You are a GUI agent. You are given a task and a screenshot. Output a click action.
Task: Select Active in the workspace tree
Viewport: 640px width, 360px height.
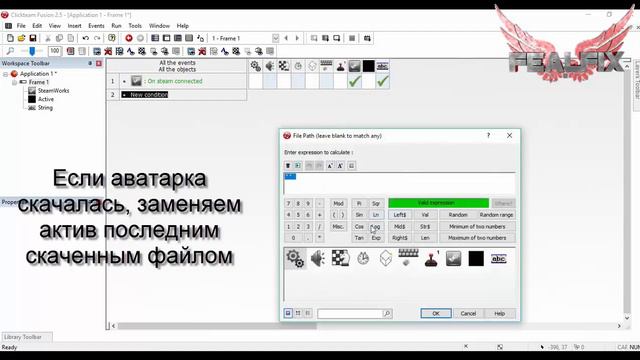pyautogui.click(x=46, y=99)
